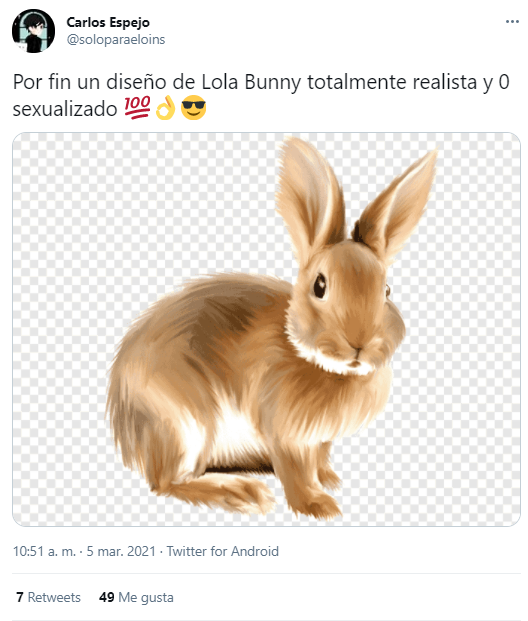The image size is (528, 621).
Task: Click the rabbit's tall left ear
Action: click(x=311, y=194)
